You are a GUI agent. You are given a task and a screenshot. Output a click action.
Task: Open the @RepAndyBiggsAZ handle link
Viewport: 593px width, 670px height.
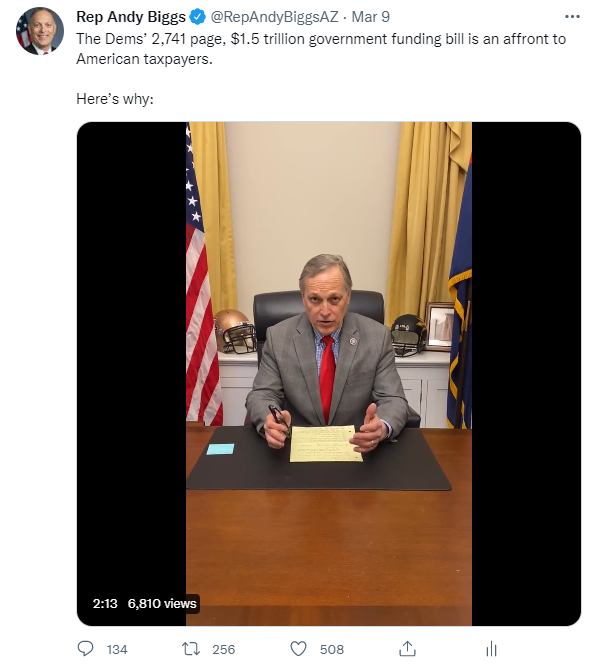coord(274,17)
